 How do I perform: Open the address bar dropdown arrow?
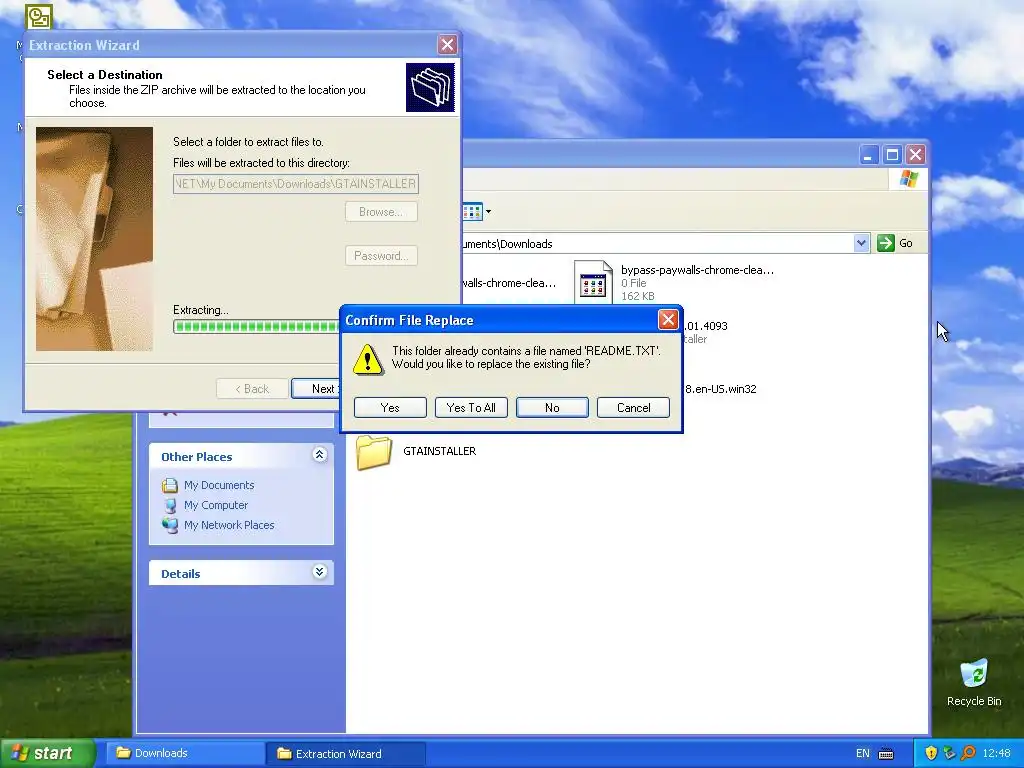coord(861,243)
